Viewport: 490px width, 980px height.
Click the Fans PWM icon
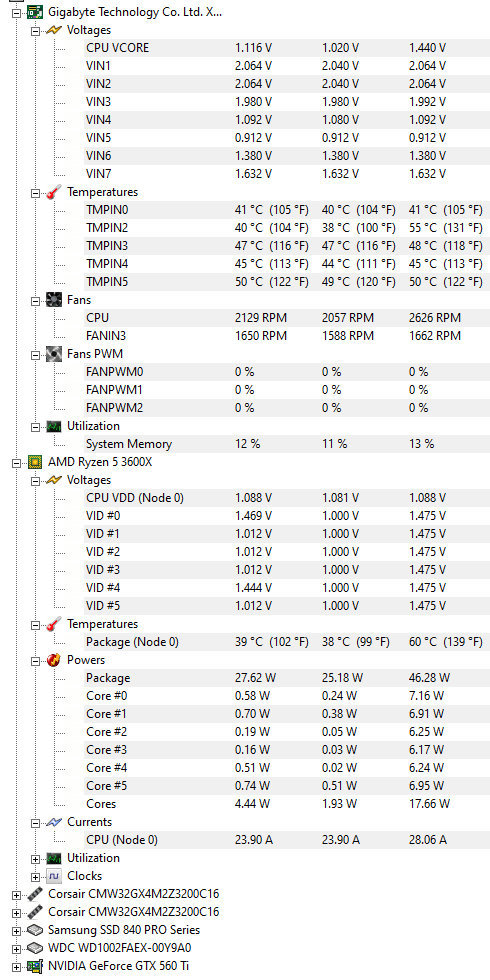54,354
